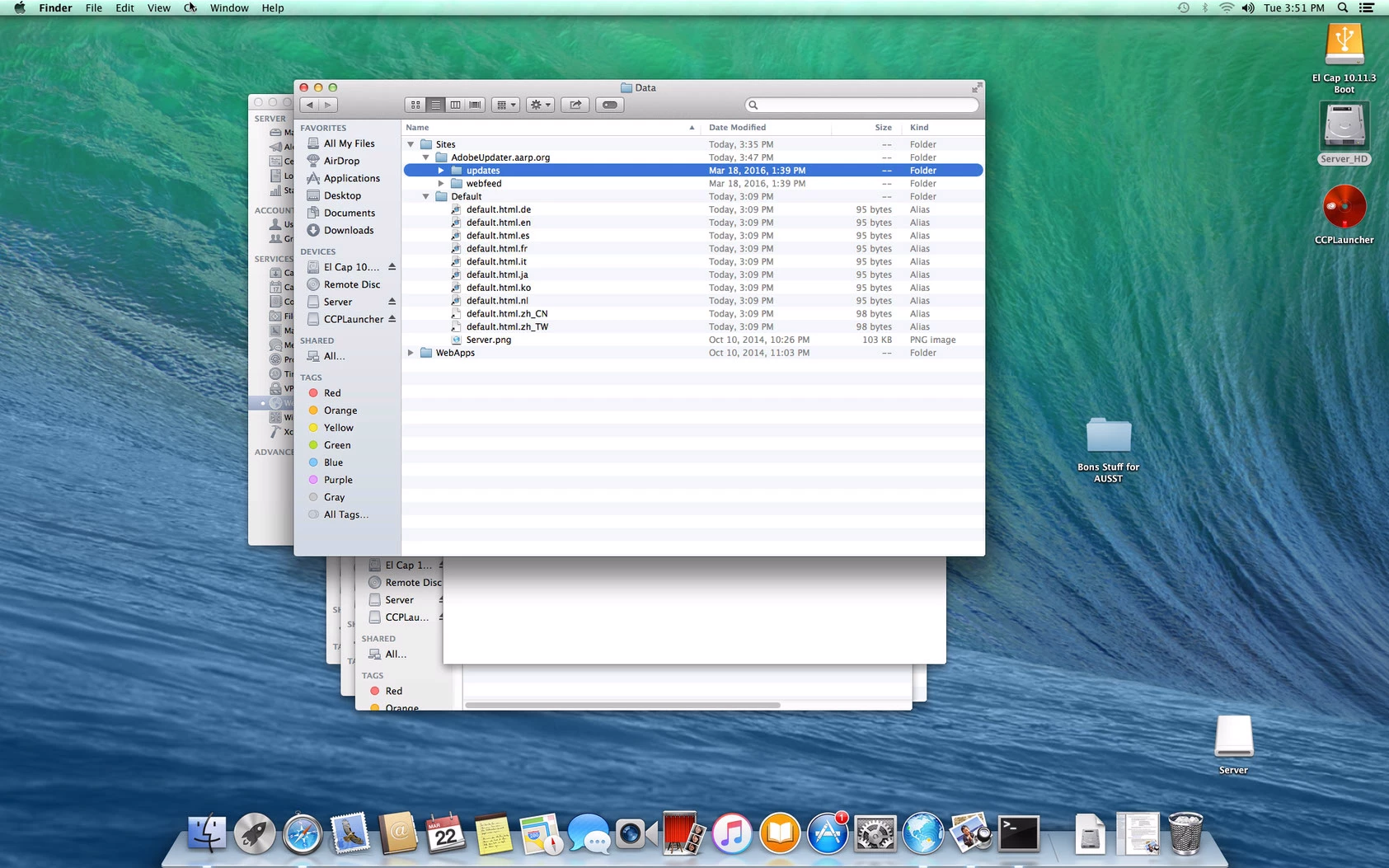
Task: Collapse the Default folder
Action: (426, 196)
